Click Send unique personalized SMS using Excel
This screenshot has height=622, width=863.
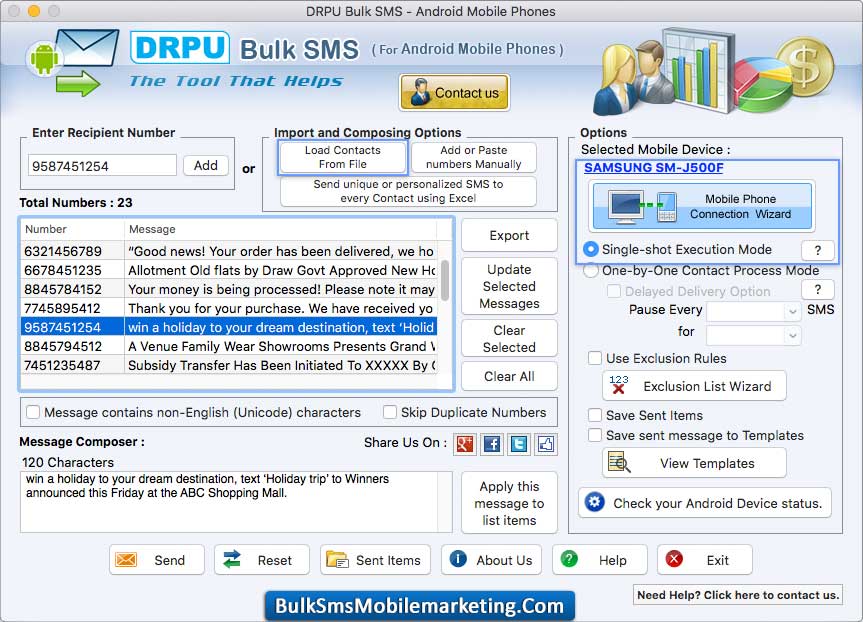coord(408,191)
